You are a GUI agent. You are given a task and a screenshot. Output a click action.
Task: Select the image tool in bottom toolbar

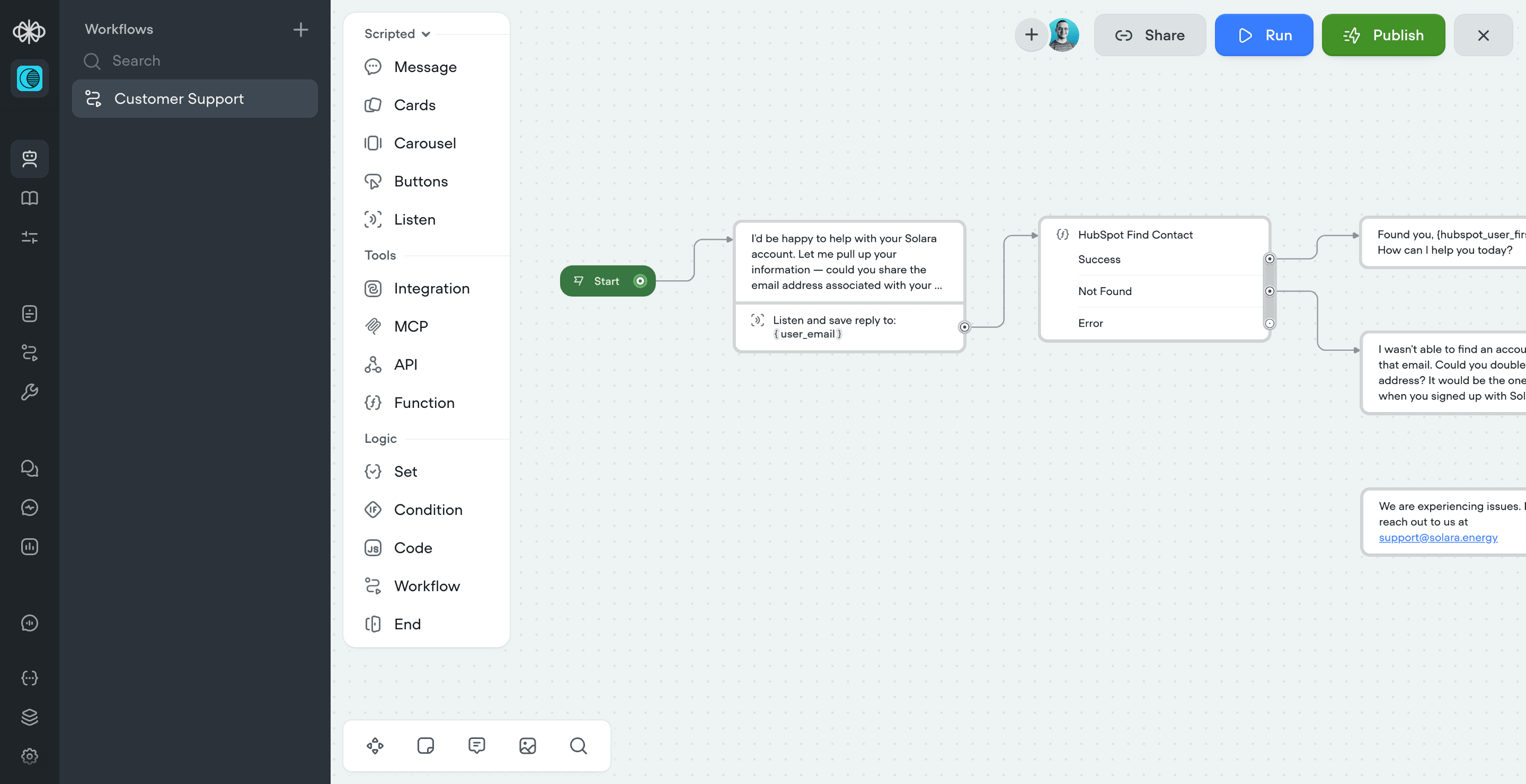527,745
